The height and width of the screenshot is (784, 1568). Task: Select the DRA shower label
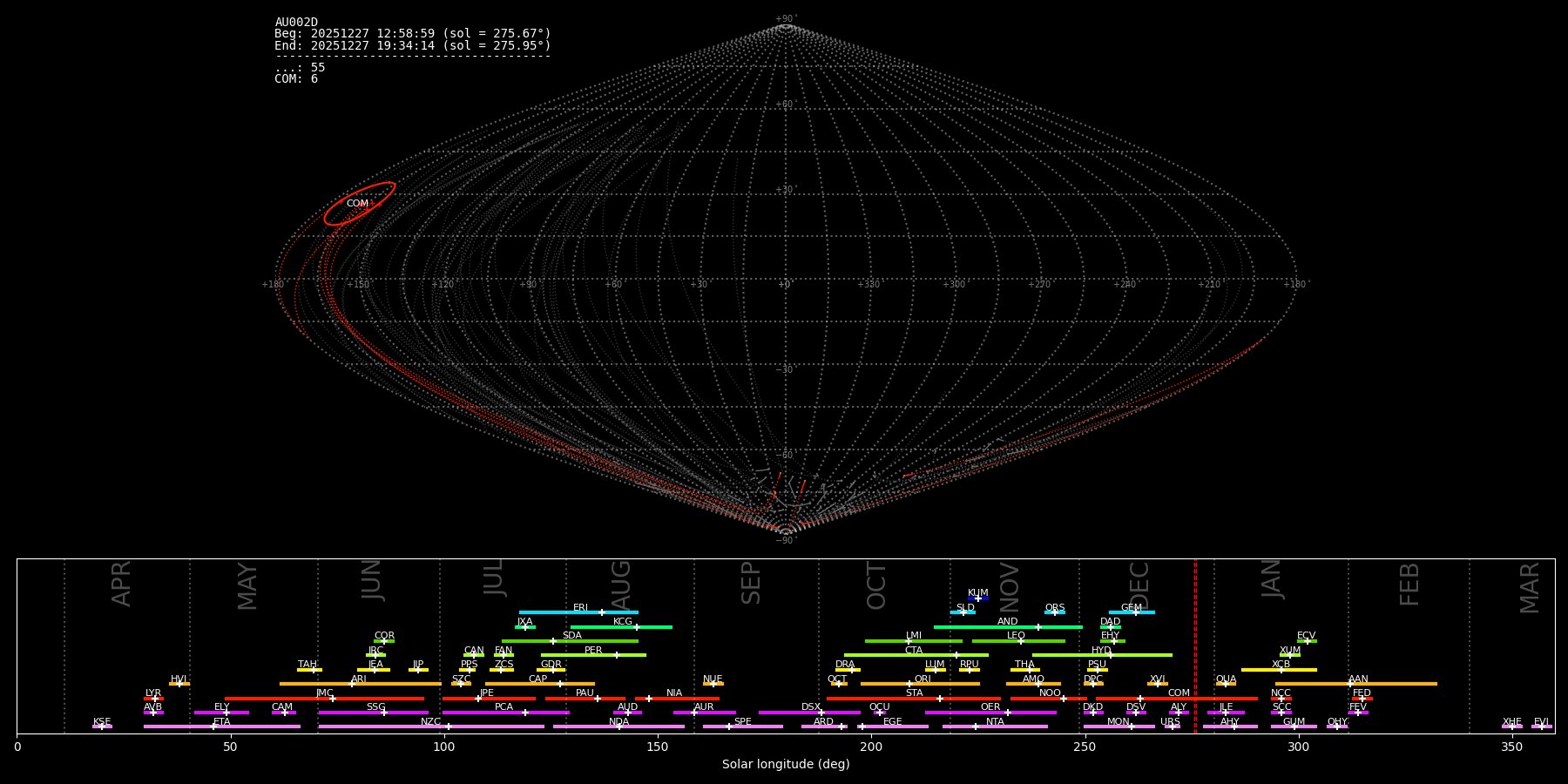tap(845, 665)
